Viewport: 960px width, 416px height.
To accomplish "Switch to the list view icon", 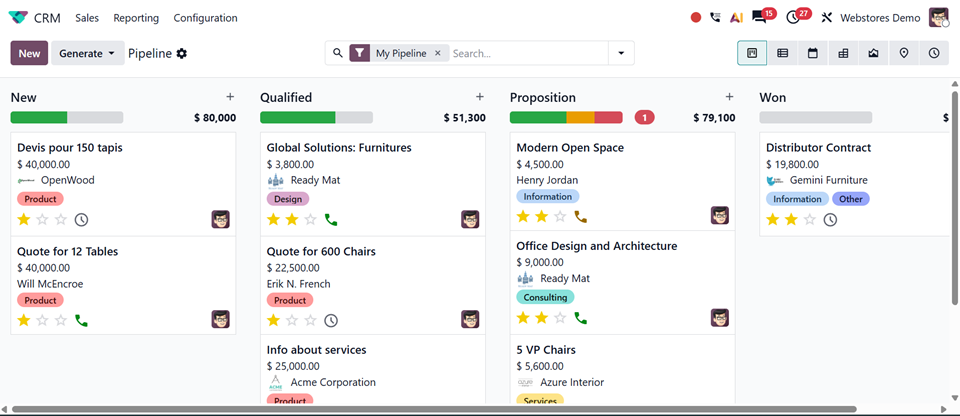I will pyautogui.click(x=782, y=53).
